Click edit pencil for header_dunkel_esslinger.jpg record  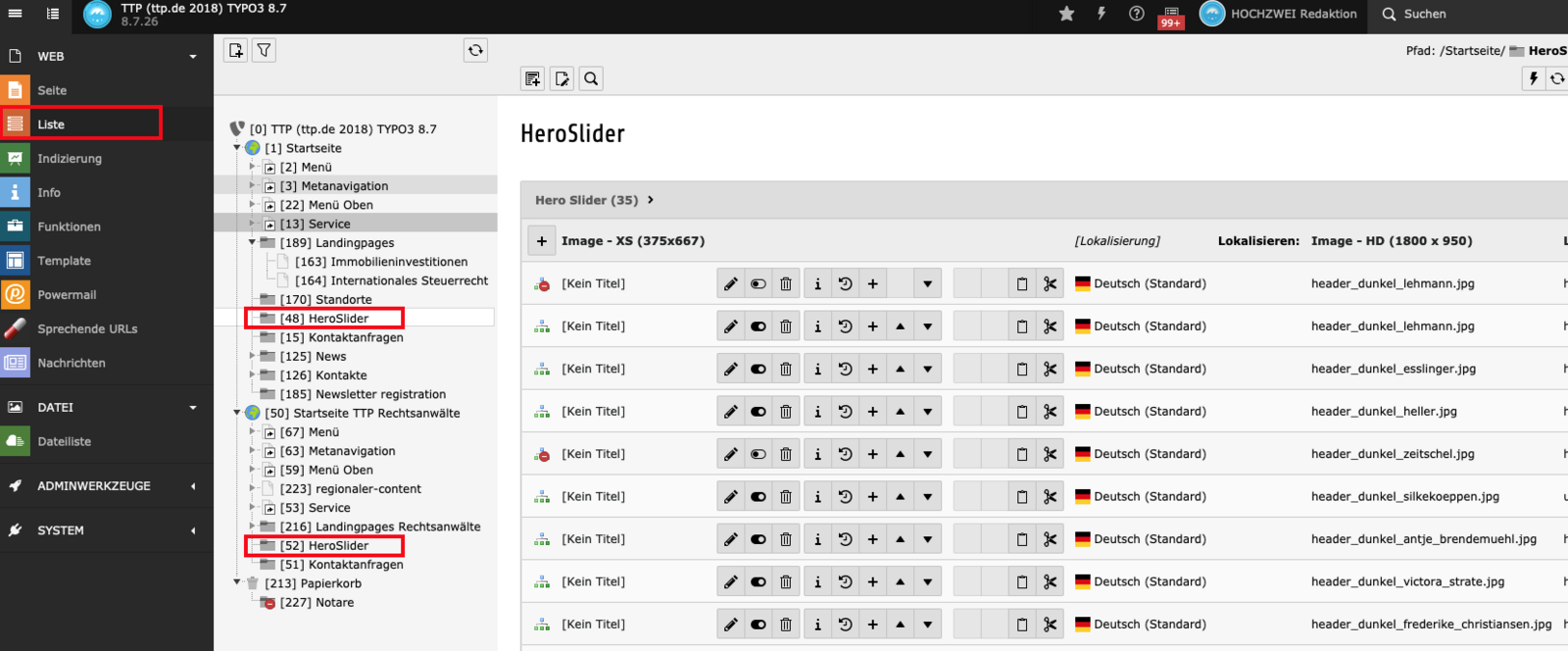(730, 370)
